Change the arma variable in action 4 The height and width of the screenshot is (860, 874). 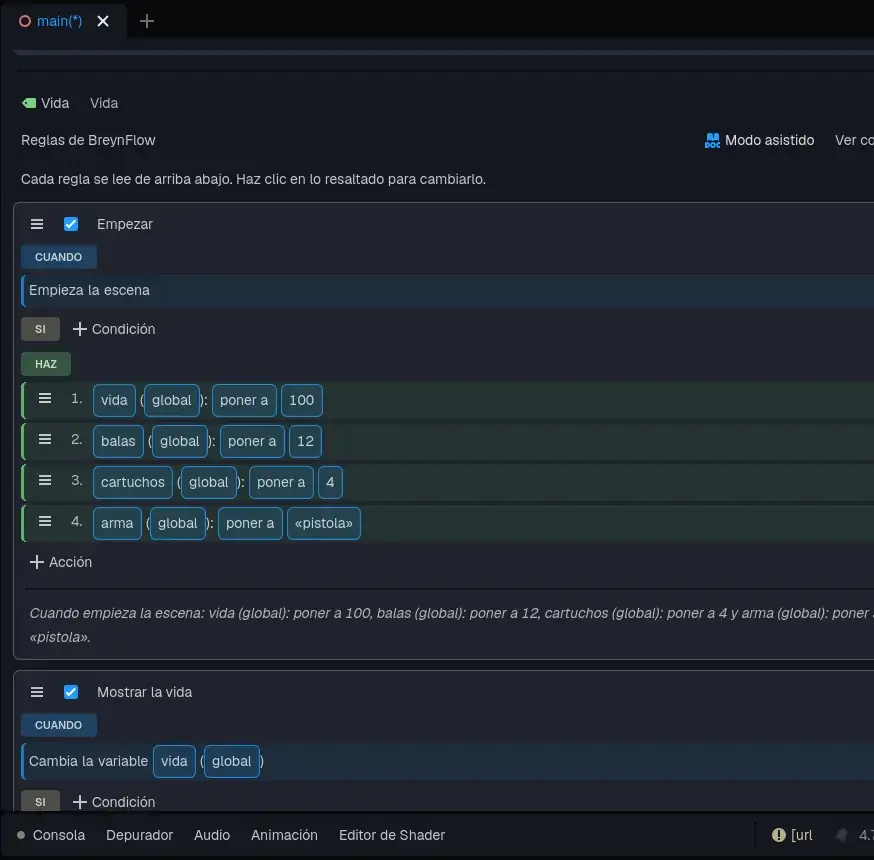point(117,523)
